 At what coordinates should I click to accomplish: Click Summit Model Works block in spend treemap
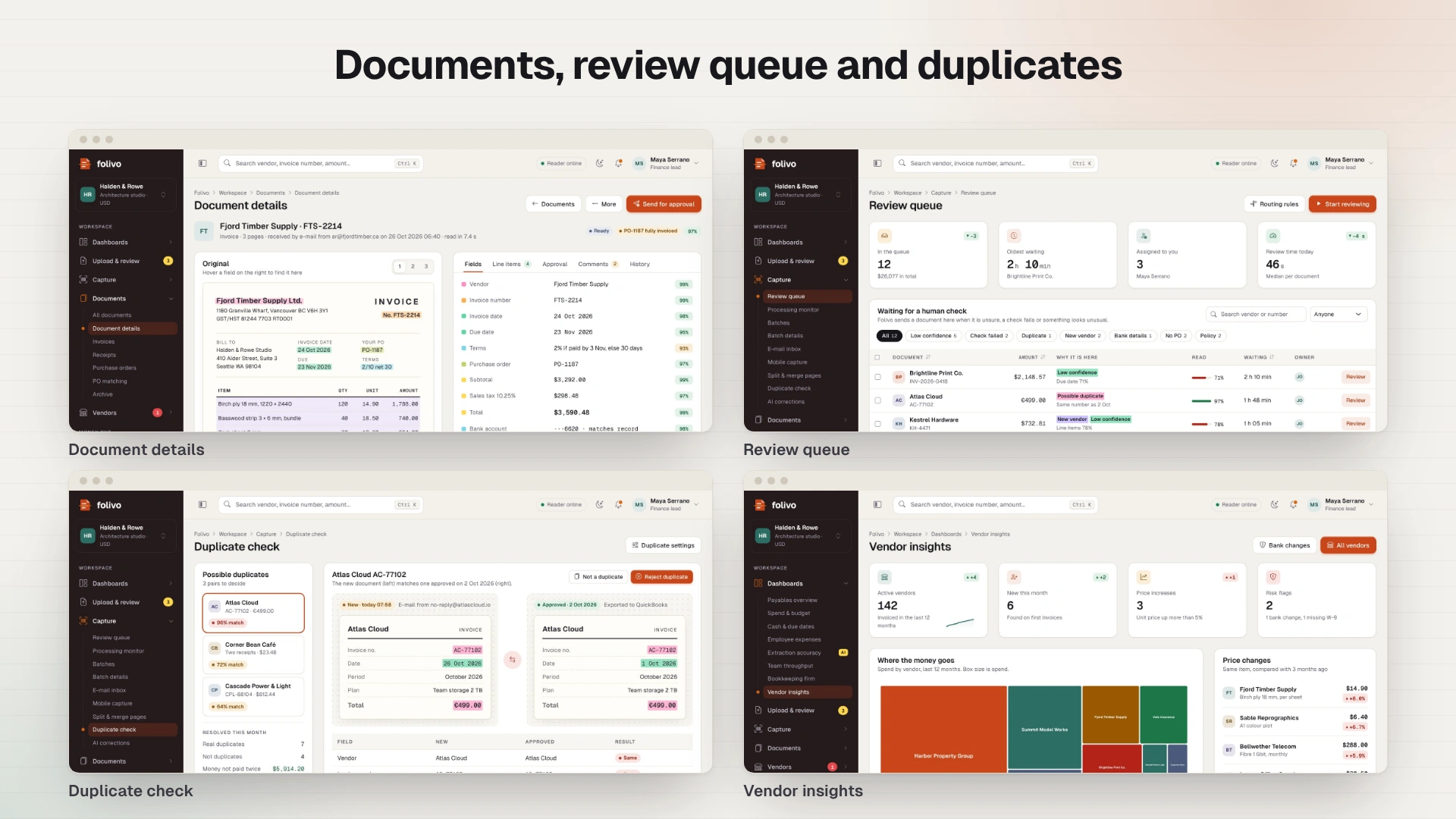(x=1044, y=728)
